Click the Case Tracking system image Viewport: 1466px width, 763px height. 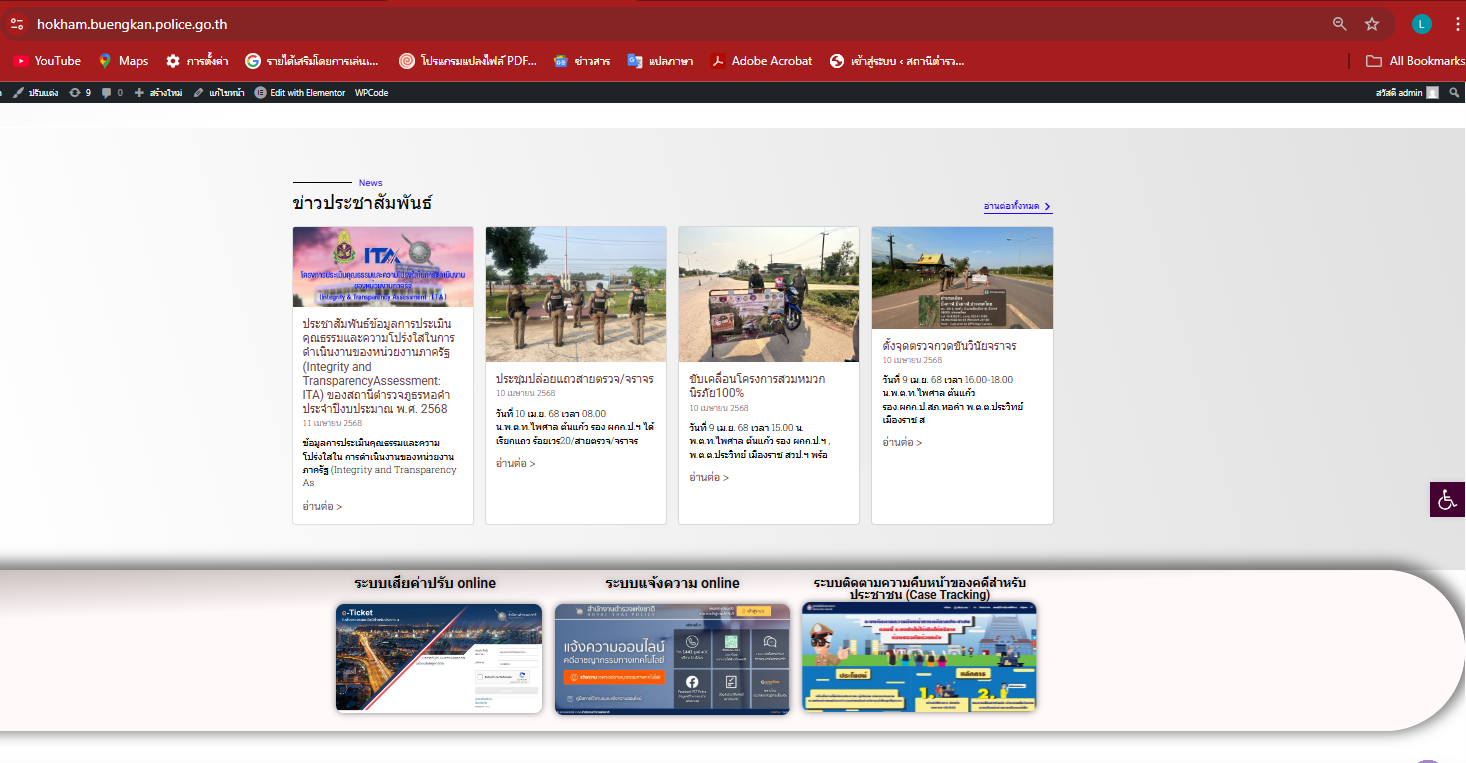click(919, 656)
